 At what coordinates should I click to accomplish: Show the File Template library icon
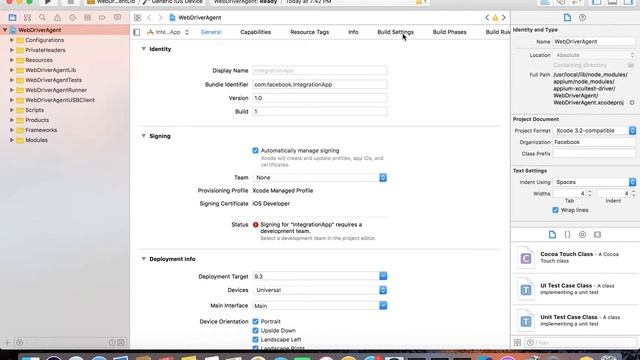click(552, 235)
